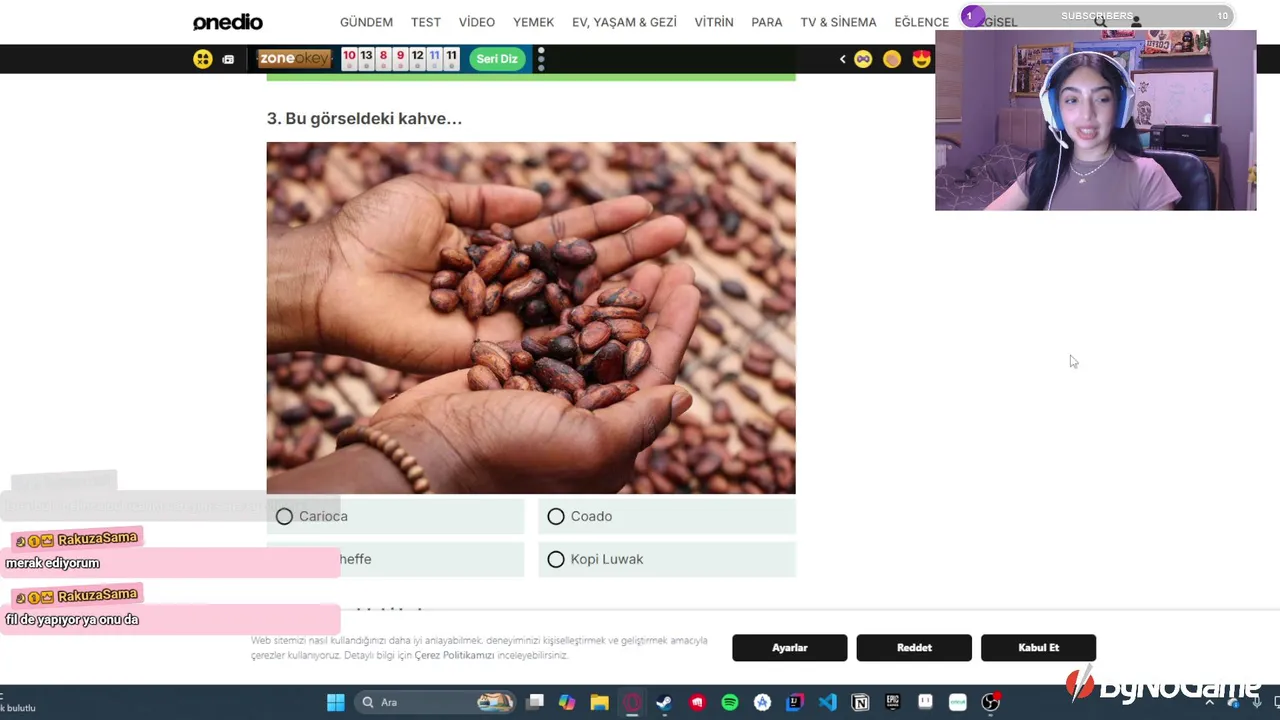Open the YEMEK menu

533,22
